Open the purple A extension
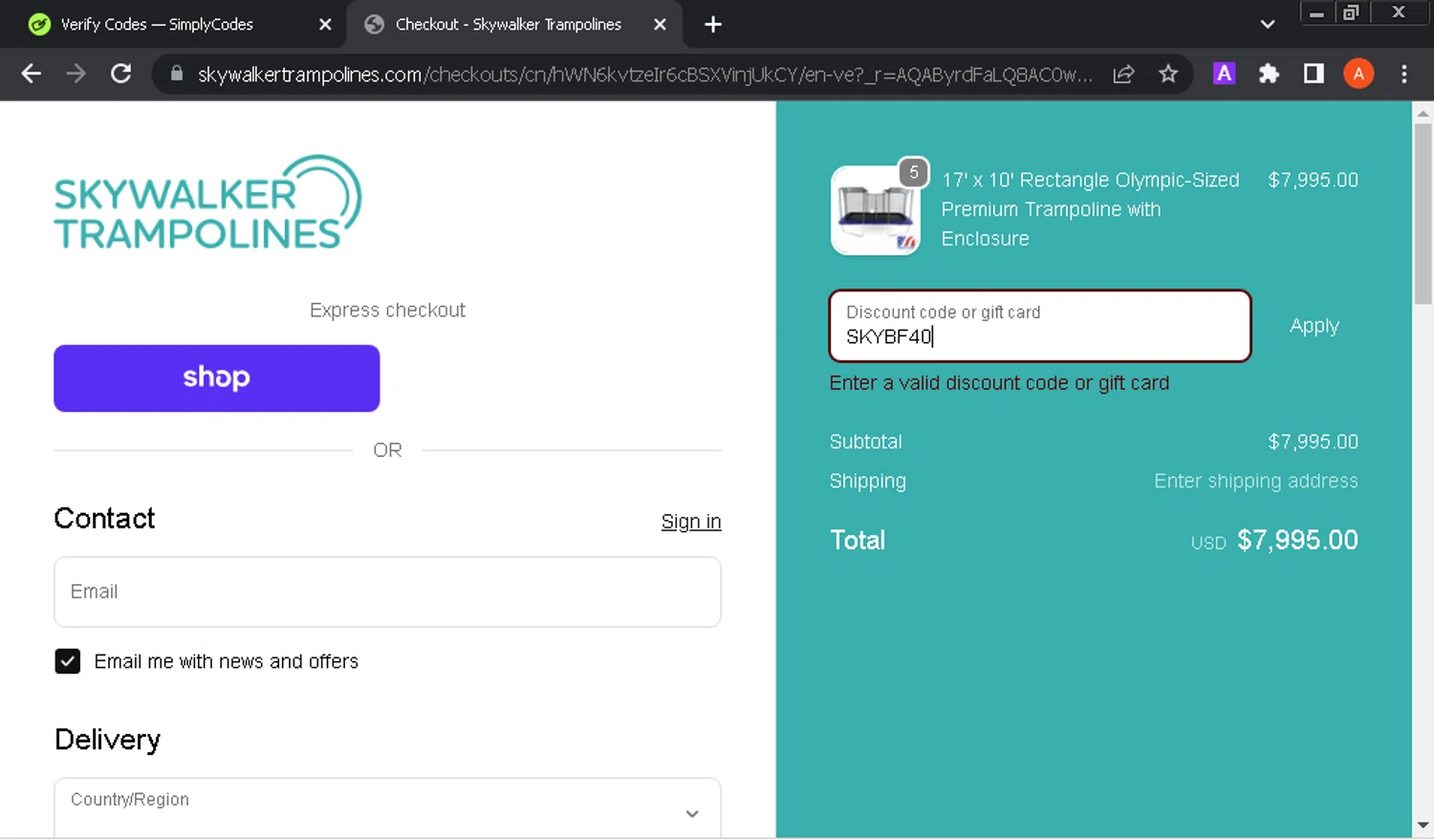The width and height of the screenshot is (1434, 840). pyautogui.click(x=1224, y=74)
